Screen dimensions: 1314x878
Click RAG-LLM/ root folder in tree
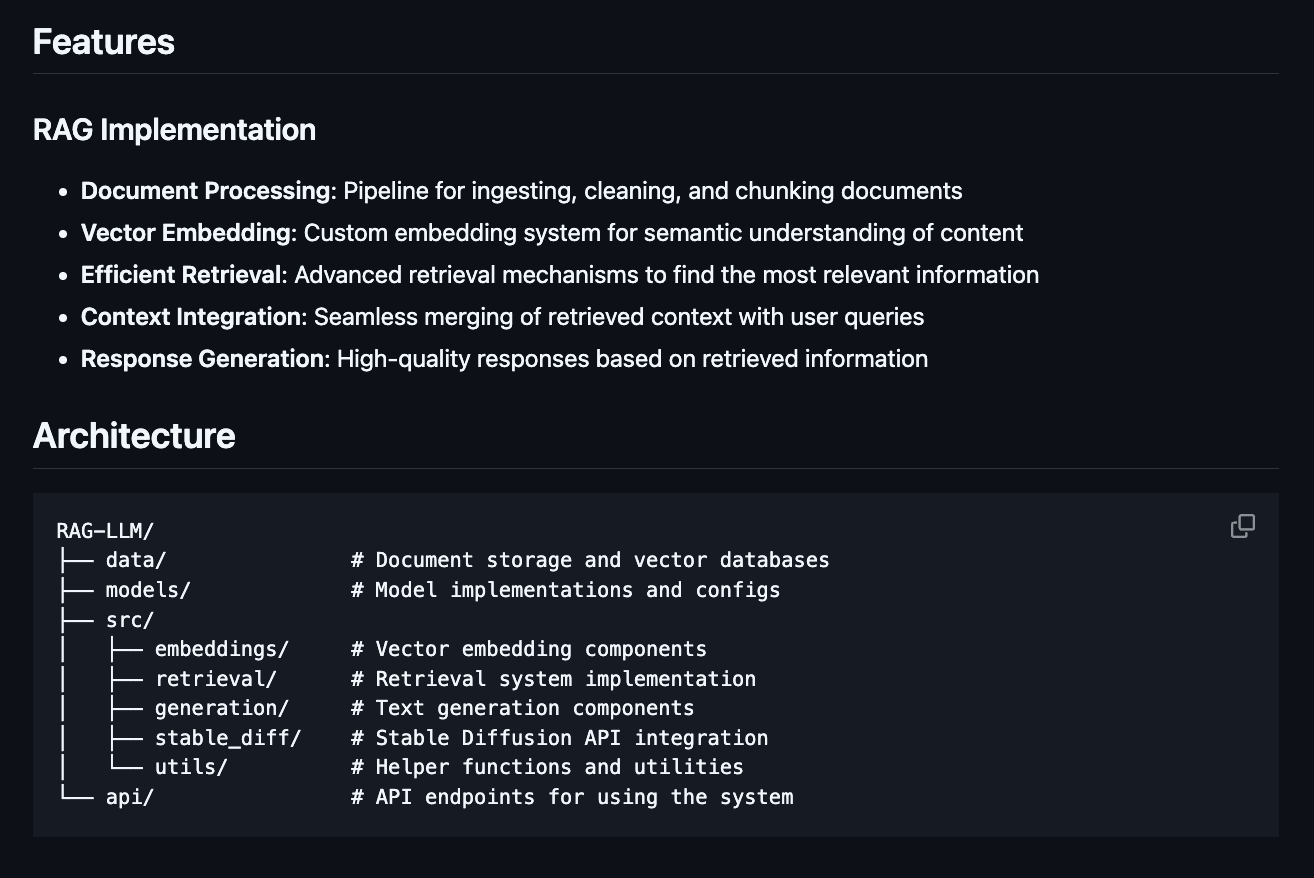point(105,531)
